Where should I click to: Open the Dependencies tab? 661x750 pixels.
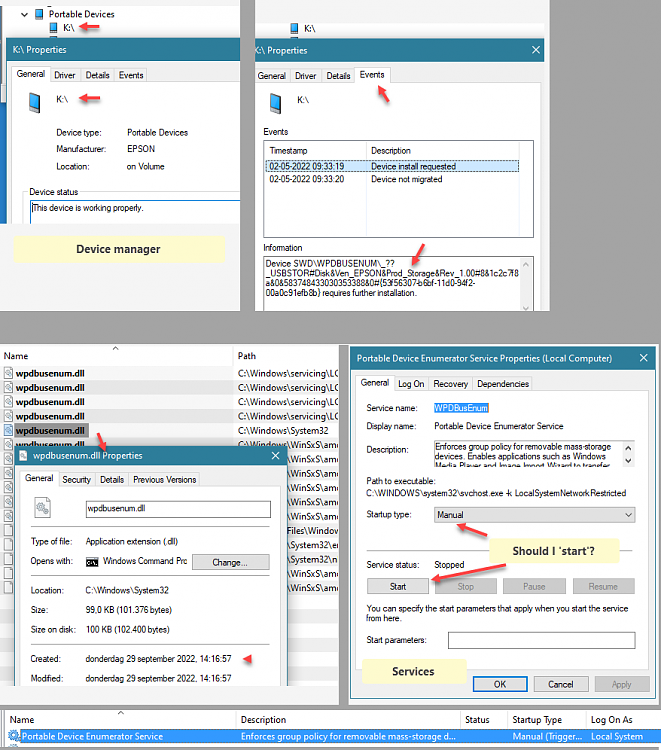tap(503, 384)
